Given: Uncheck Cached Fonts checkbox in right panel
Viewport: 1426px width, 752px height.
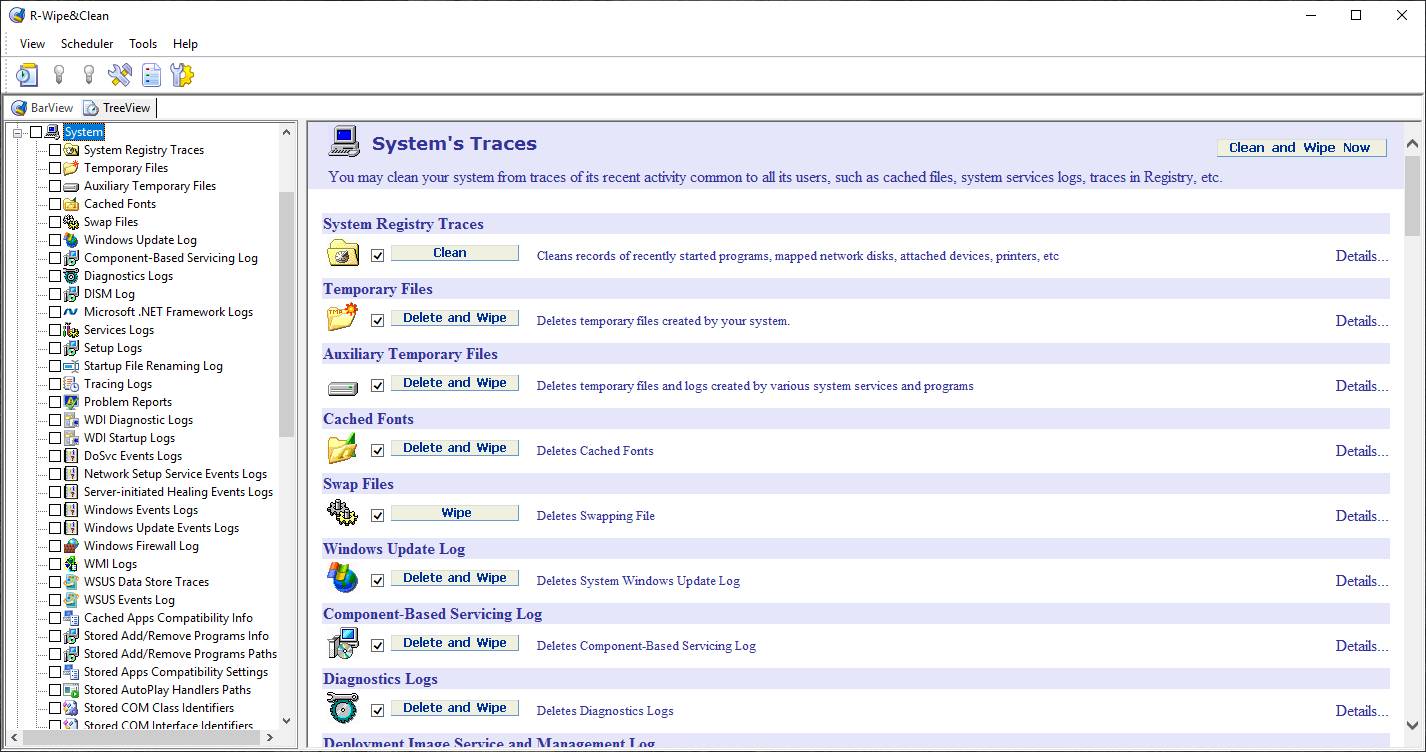Looking at the screenshot, I should [x=377, y=451].
